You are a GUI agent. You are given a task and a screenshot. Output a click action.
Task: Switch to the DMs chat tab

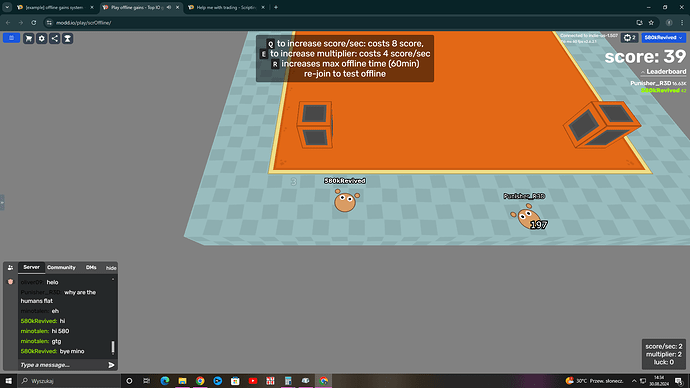(x=91, y=267)
